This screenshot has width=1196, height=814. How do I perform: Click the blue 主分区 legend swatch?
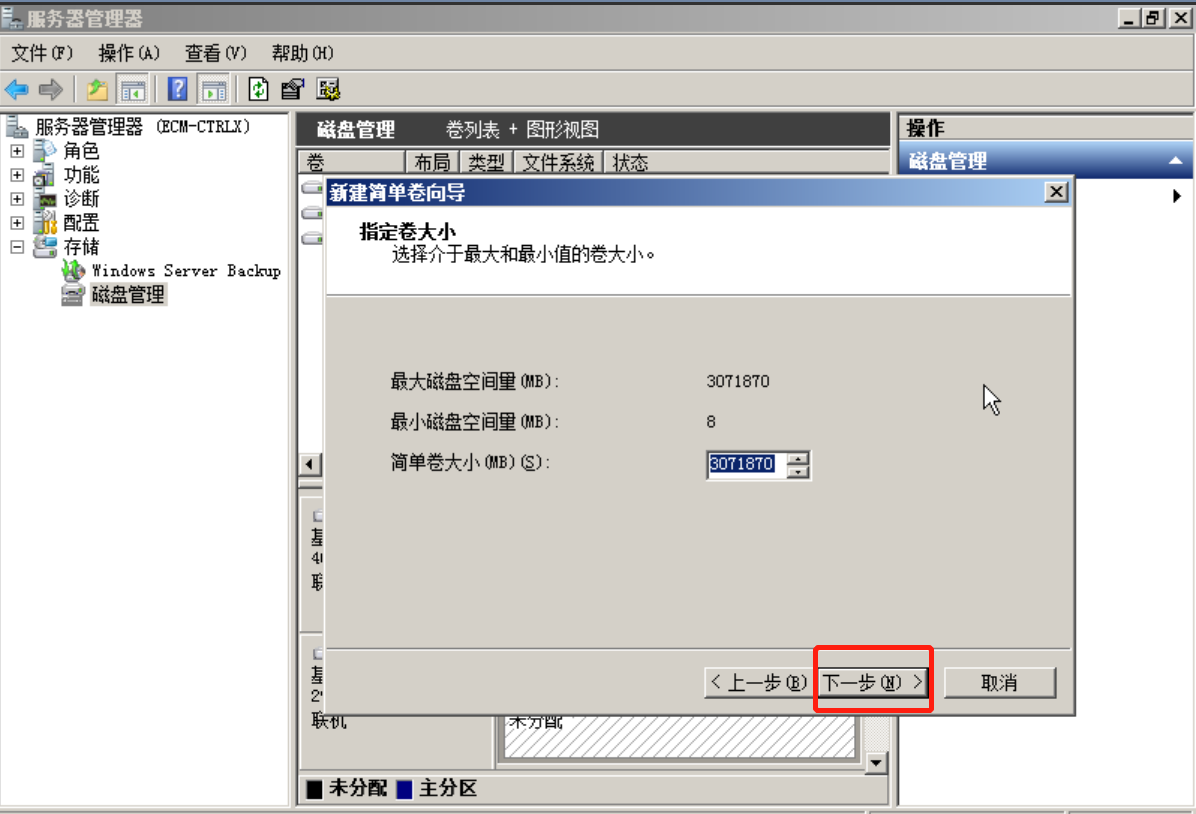[x=404, y=789]
